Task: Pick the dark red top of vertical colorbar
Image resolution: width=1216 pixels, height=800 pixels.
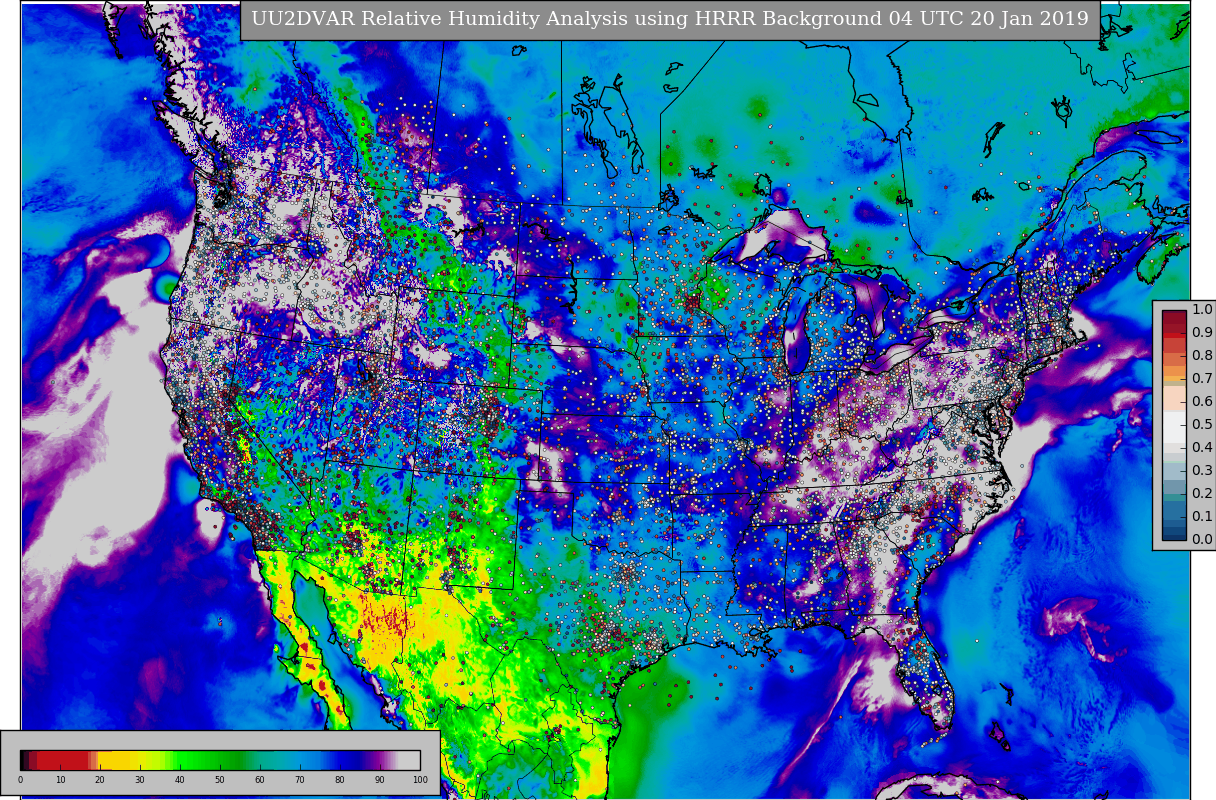Action: 1174,320
